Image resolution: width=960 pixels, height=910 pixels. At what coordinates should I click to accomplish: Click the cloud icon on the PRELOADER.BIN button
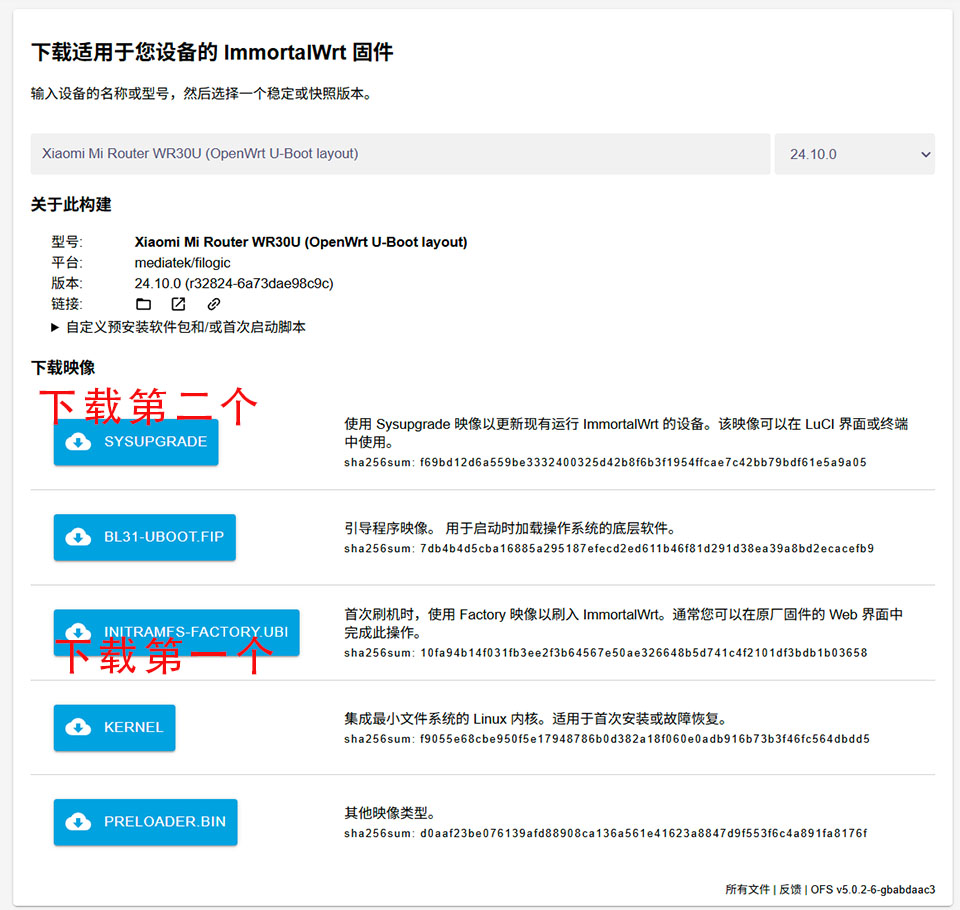[79, 823]
